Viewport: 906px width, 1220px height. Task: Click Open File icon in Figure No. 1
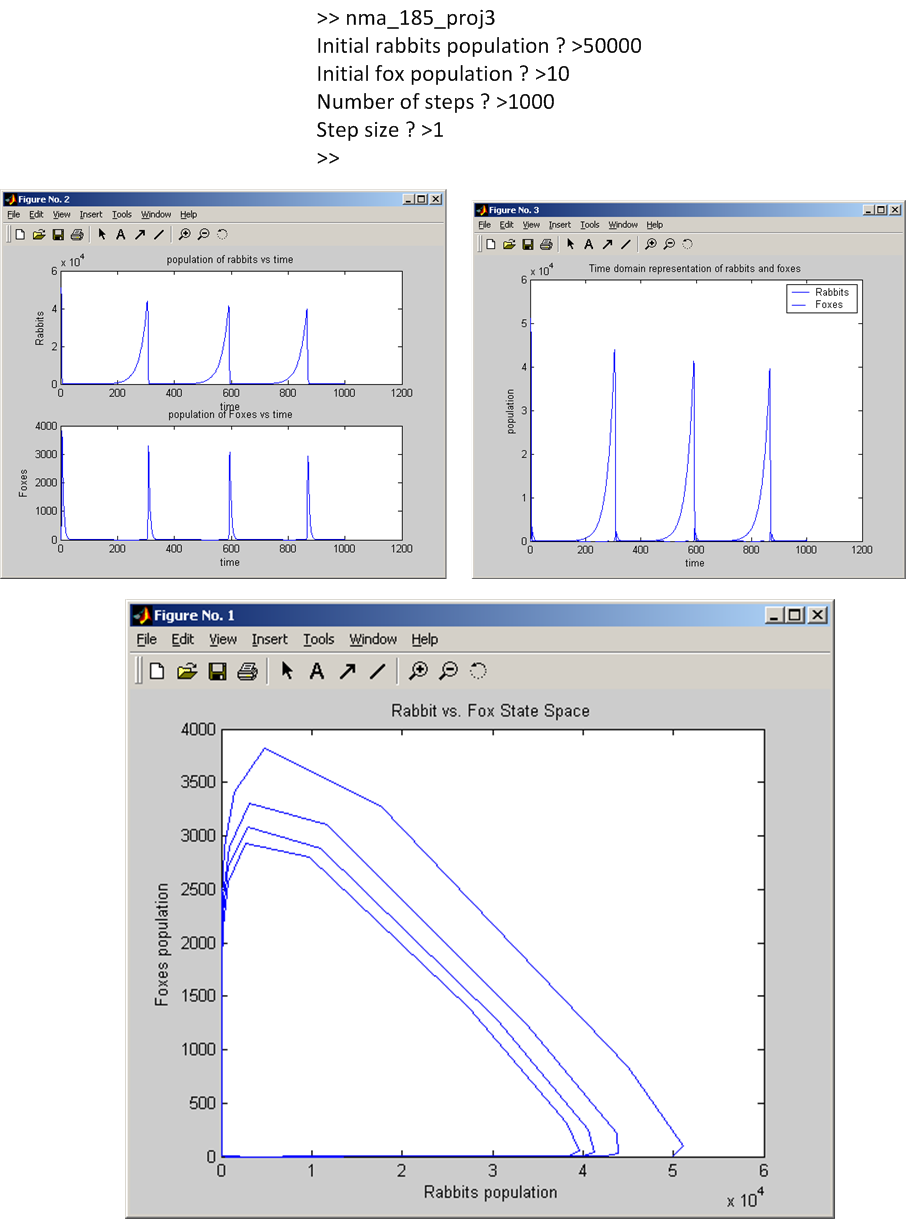pyautogui.click(x=186, y=671)
